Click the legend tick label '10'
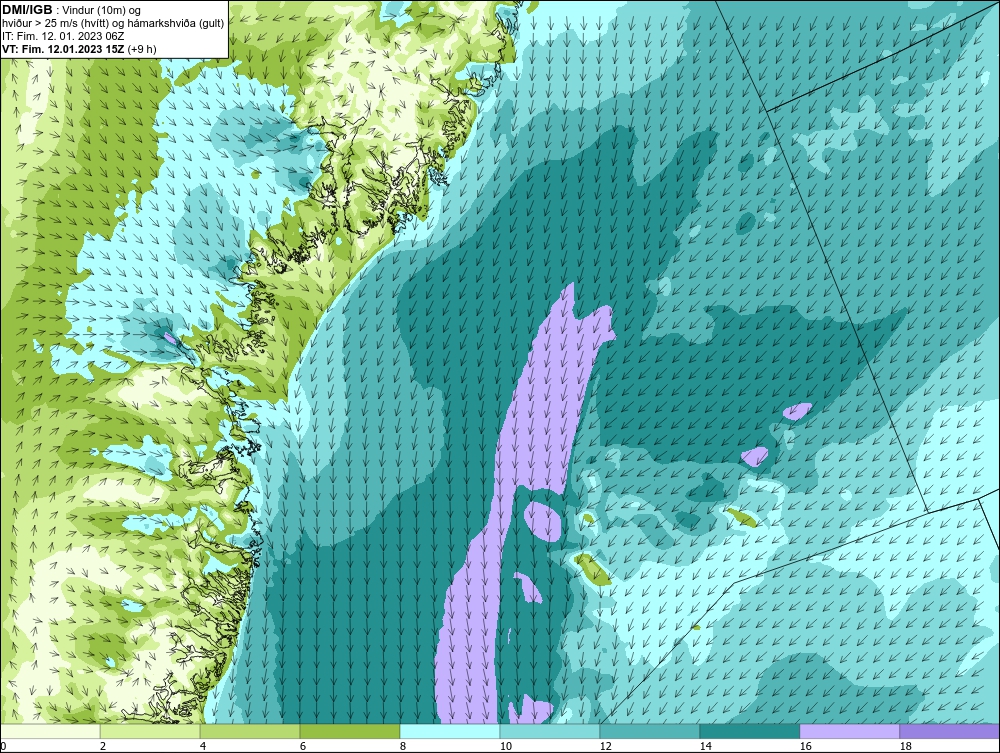Viewport: 1000px width, 753px height. (505, 746)
